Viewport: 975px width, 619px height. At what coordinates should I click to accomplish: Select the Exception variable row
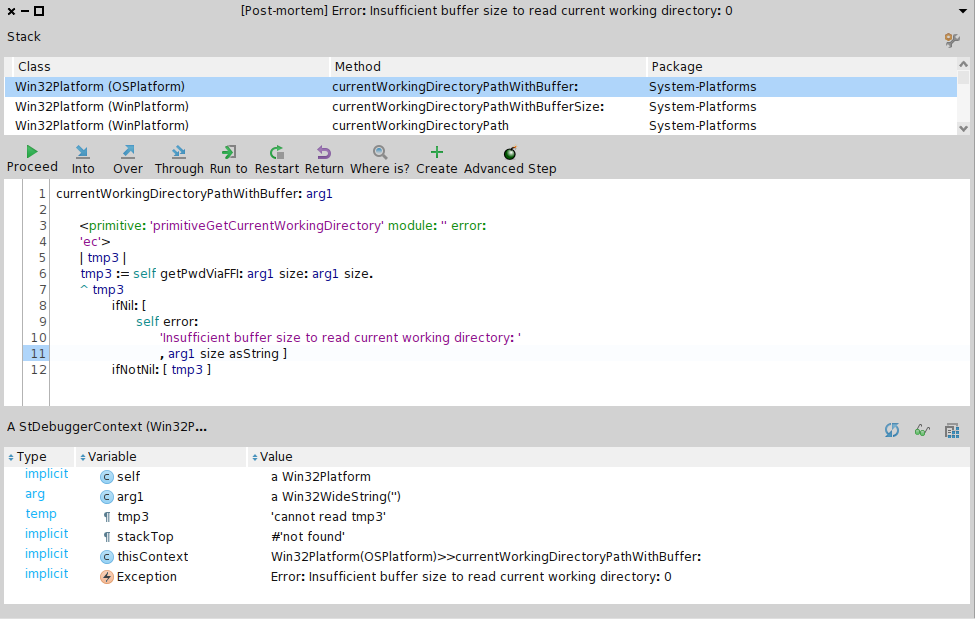(146, 577)
